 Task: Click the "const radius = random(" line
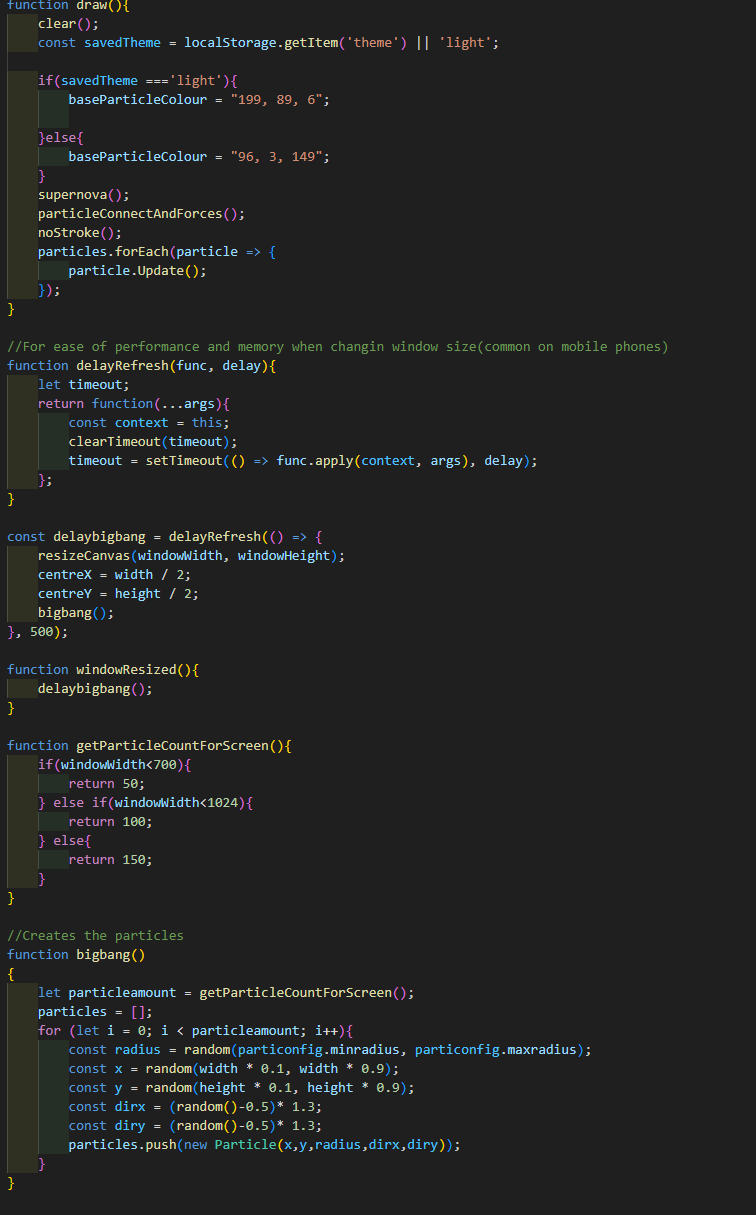330,1050
